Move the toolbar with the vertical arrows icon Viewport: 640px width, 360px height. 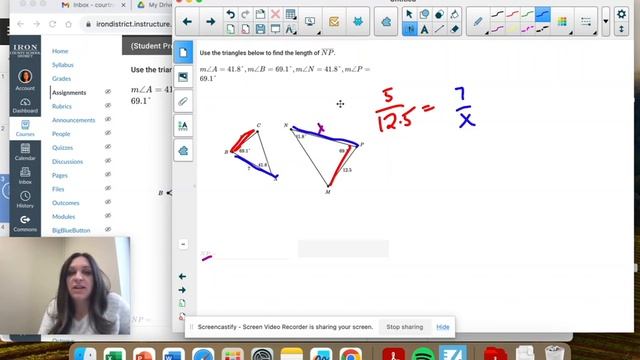click(x=621, y=29)
